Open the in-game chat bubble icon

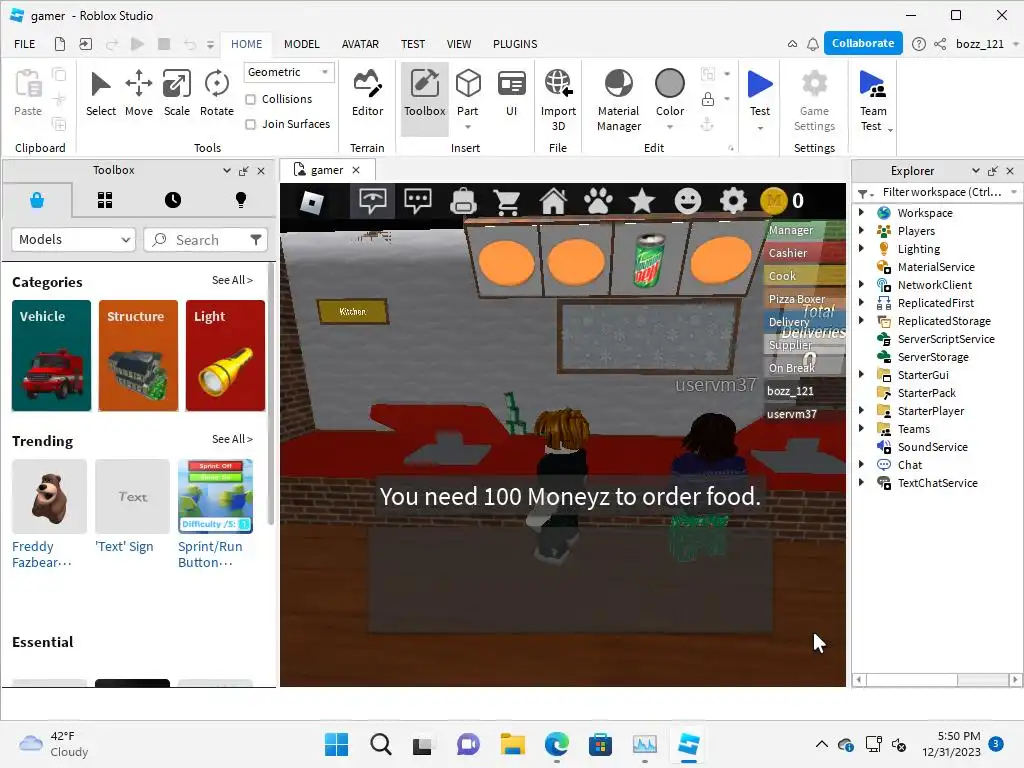(417, 201)
